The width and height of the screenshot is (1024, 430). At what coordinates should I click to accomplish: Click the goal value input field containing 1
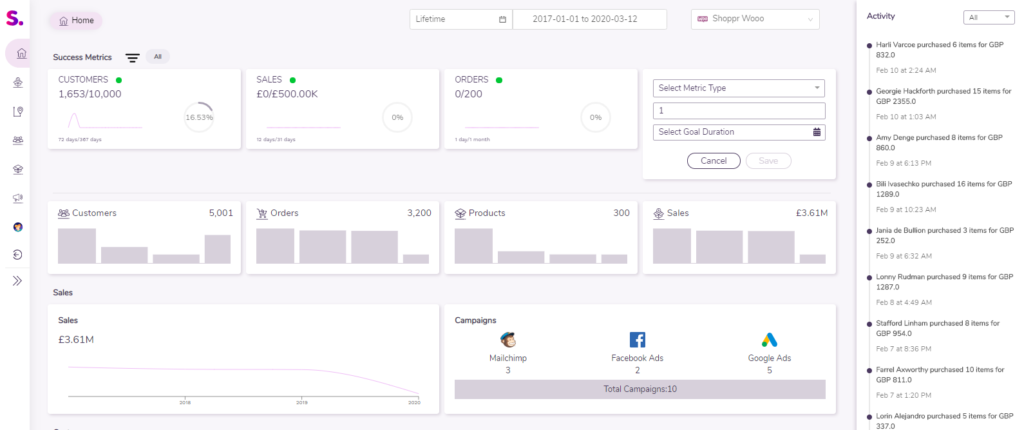click(x=738, y=110)
